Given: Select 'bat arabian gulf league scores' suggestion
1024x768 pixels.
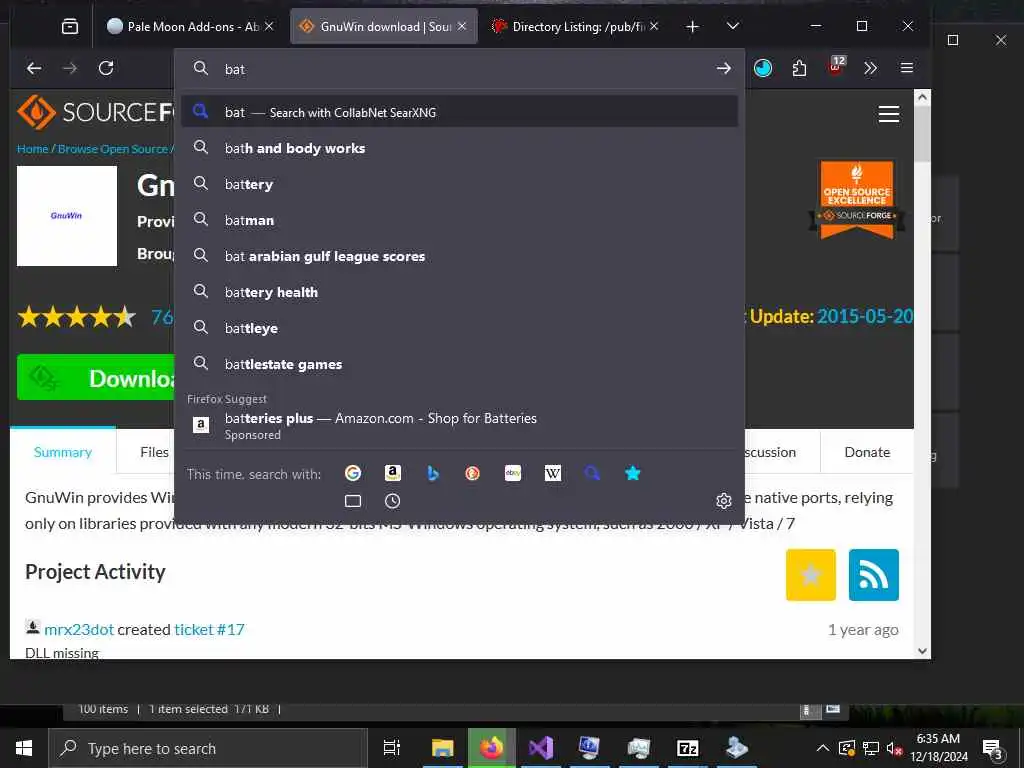Looking at the screenshot, I should (459, 256).
